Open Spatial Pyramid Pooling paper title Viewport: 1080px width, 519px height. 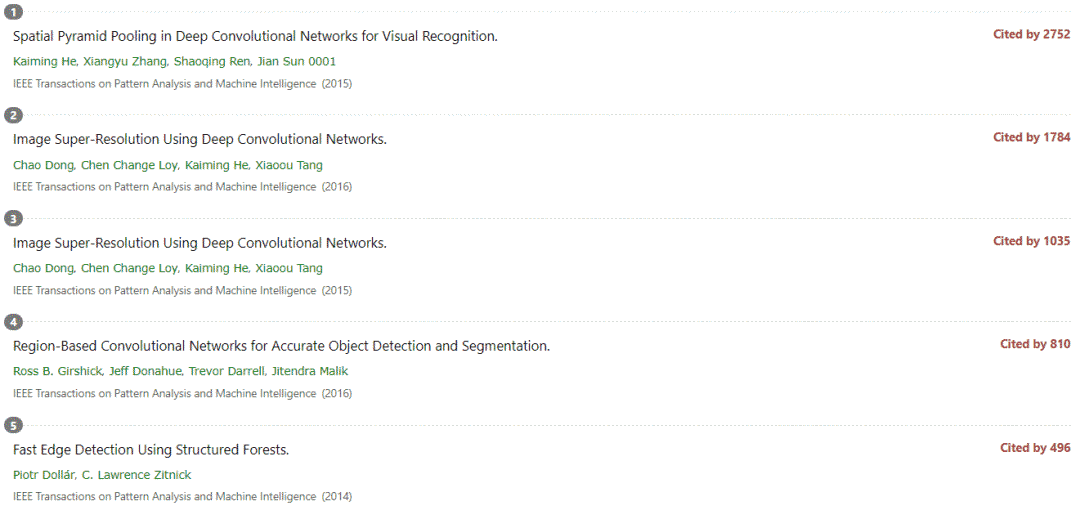(x=256, y=36)
